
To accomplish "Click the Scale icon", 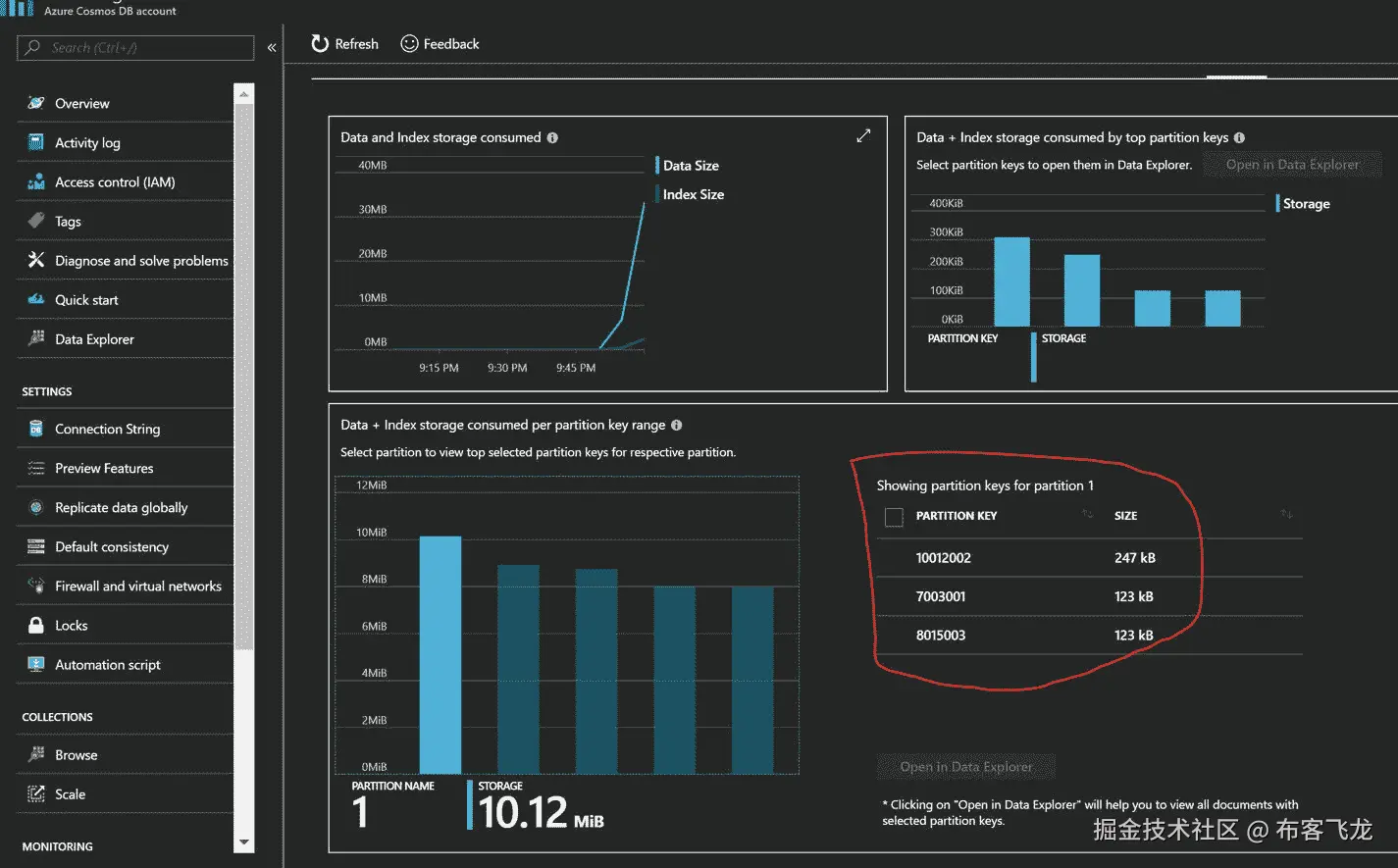I will click(36, 793).
